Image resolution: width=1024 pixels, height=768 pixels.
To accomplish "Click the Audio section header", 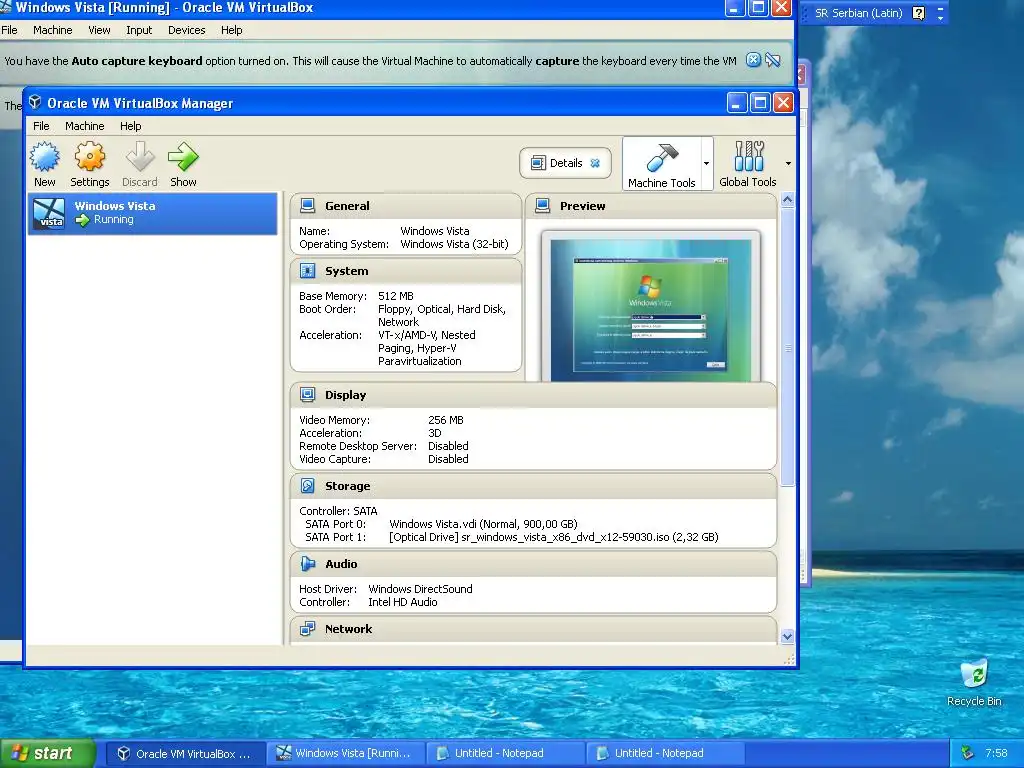I will (534, 563).
